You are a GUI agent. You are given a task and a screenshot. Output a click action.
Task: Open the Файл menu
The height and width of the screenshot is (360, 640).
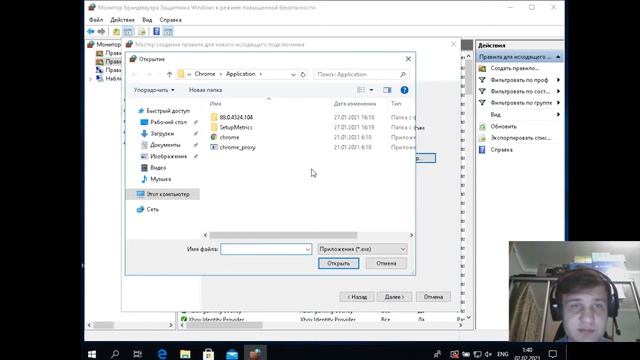point(96,20)
